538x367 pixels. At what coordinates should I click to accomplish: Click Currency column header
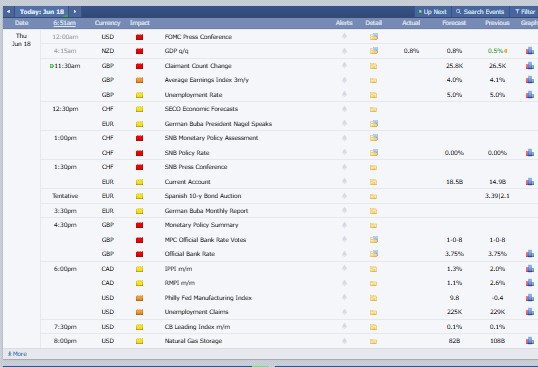107,23
